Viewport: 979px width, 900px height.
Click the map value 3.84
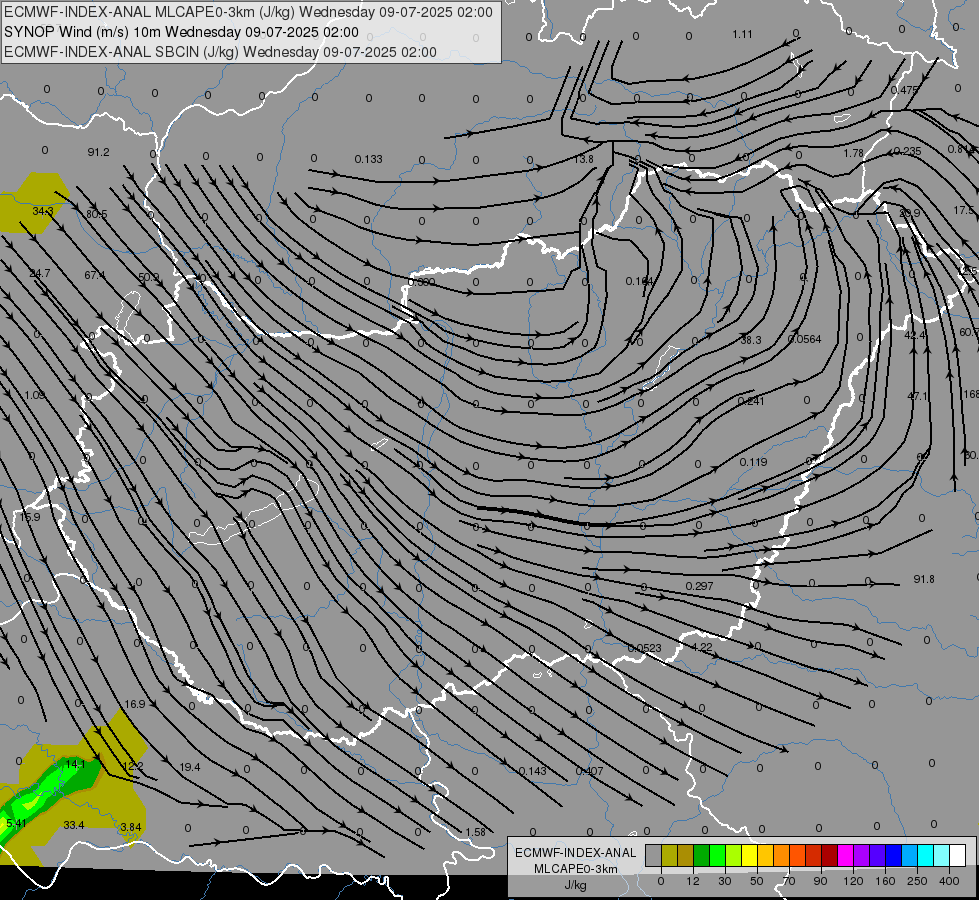pyautogui.click(x=131, y=827)
